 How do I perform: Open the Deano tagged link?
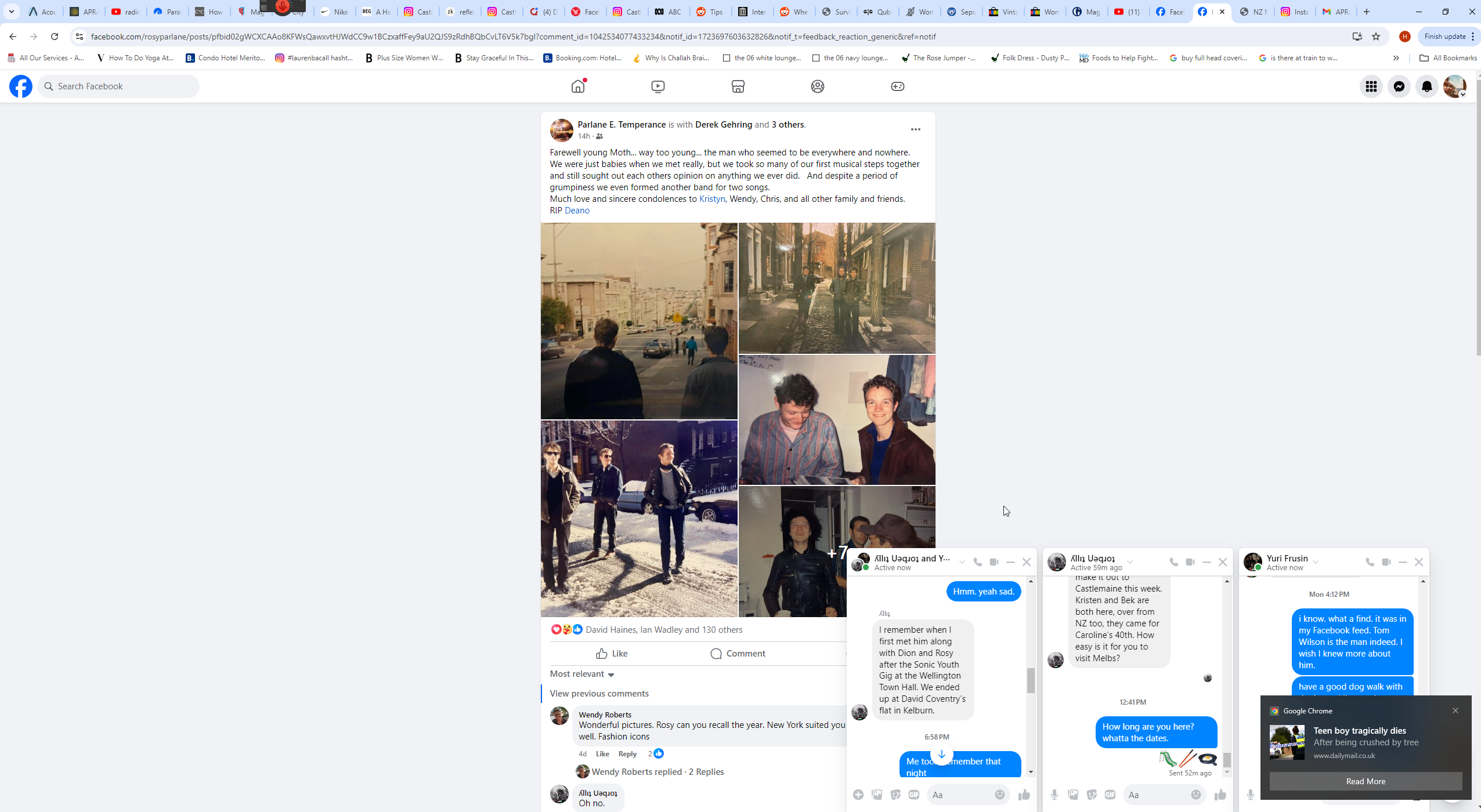(577, 211)
